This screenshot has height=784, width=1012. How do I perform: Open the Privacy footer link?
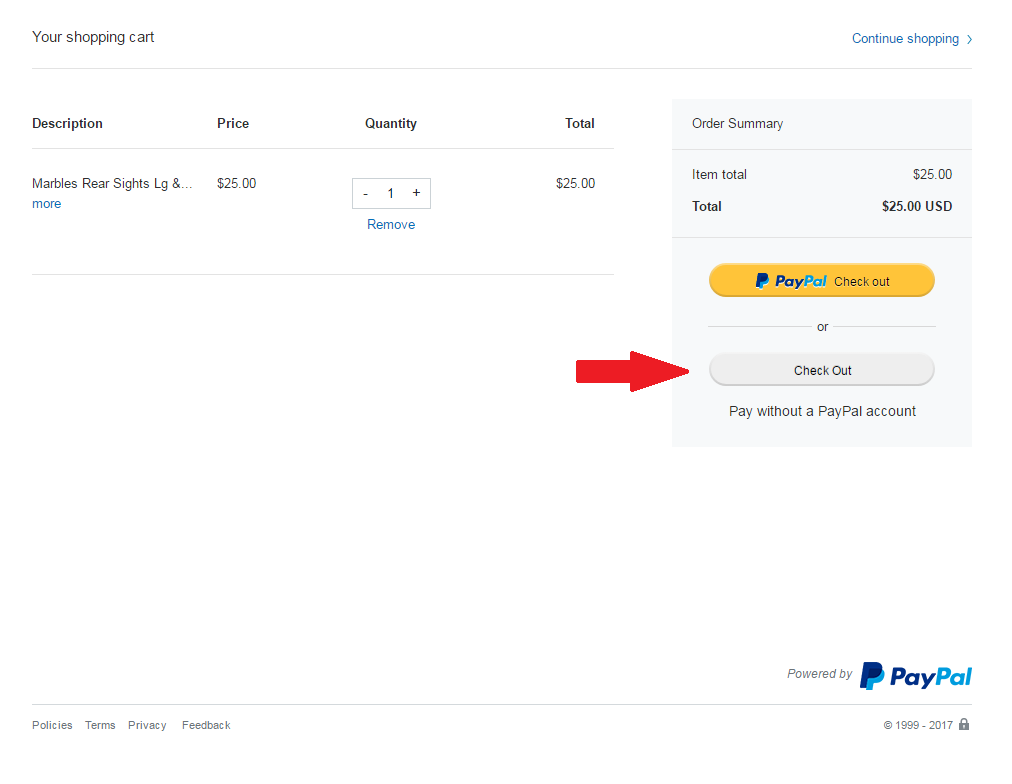click(x=147, y=725)
